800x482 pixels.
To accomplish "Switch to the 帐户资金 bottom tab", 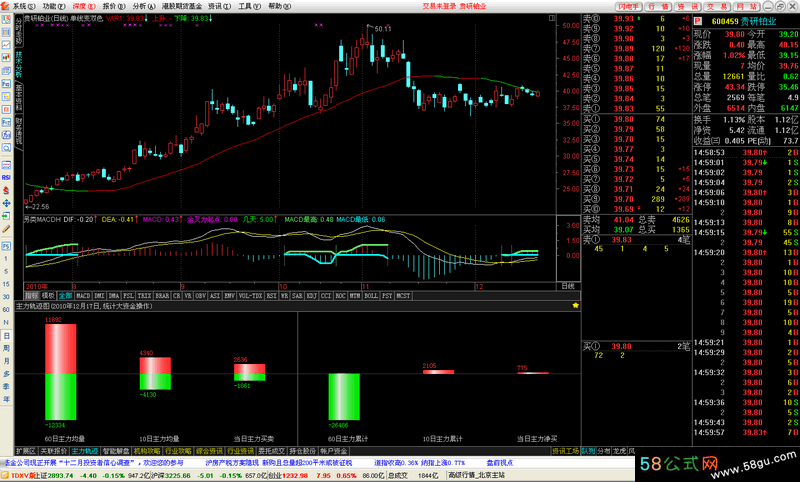I will pos(334,451).
